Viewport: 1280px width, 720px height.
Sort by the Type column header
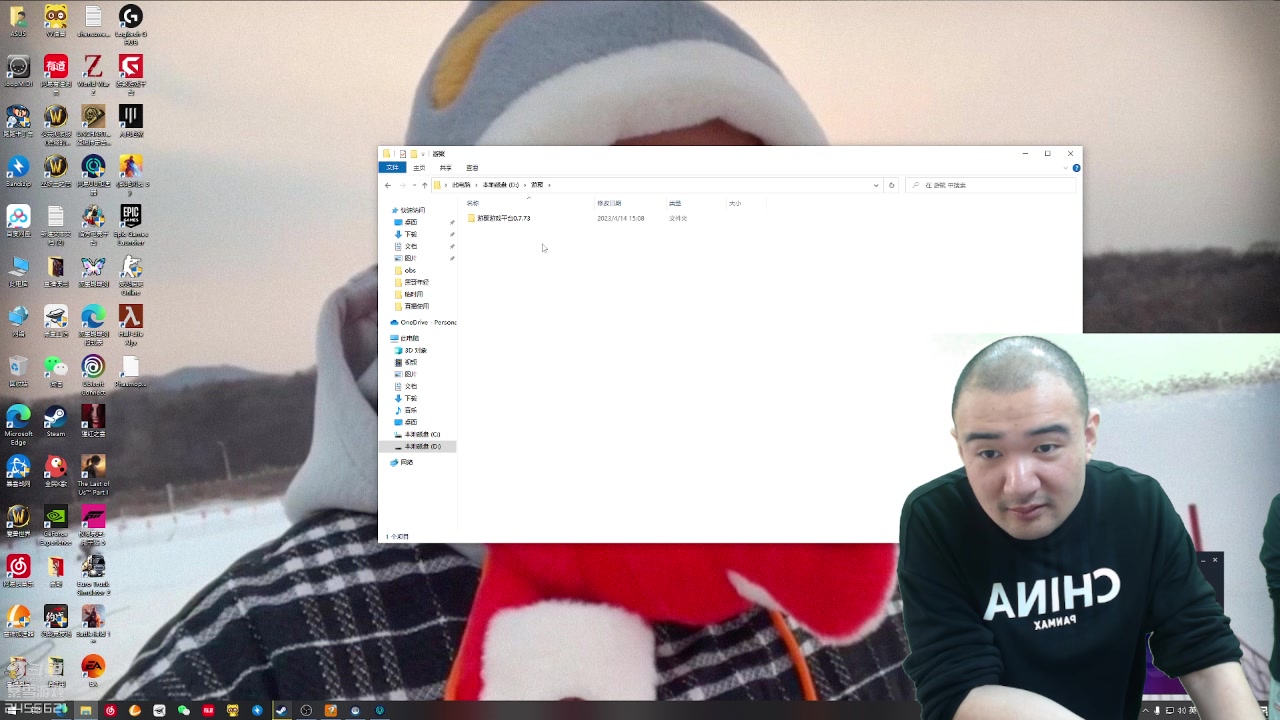[x=696, y=203]
